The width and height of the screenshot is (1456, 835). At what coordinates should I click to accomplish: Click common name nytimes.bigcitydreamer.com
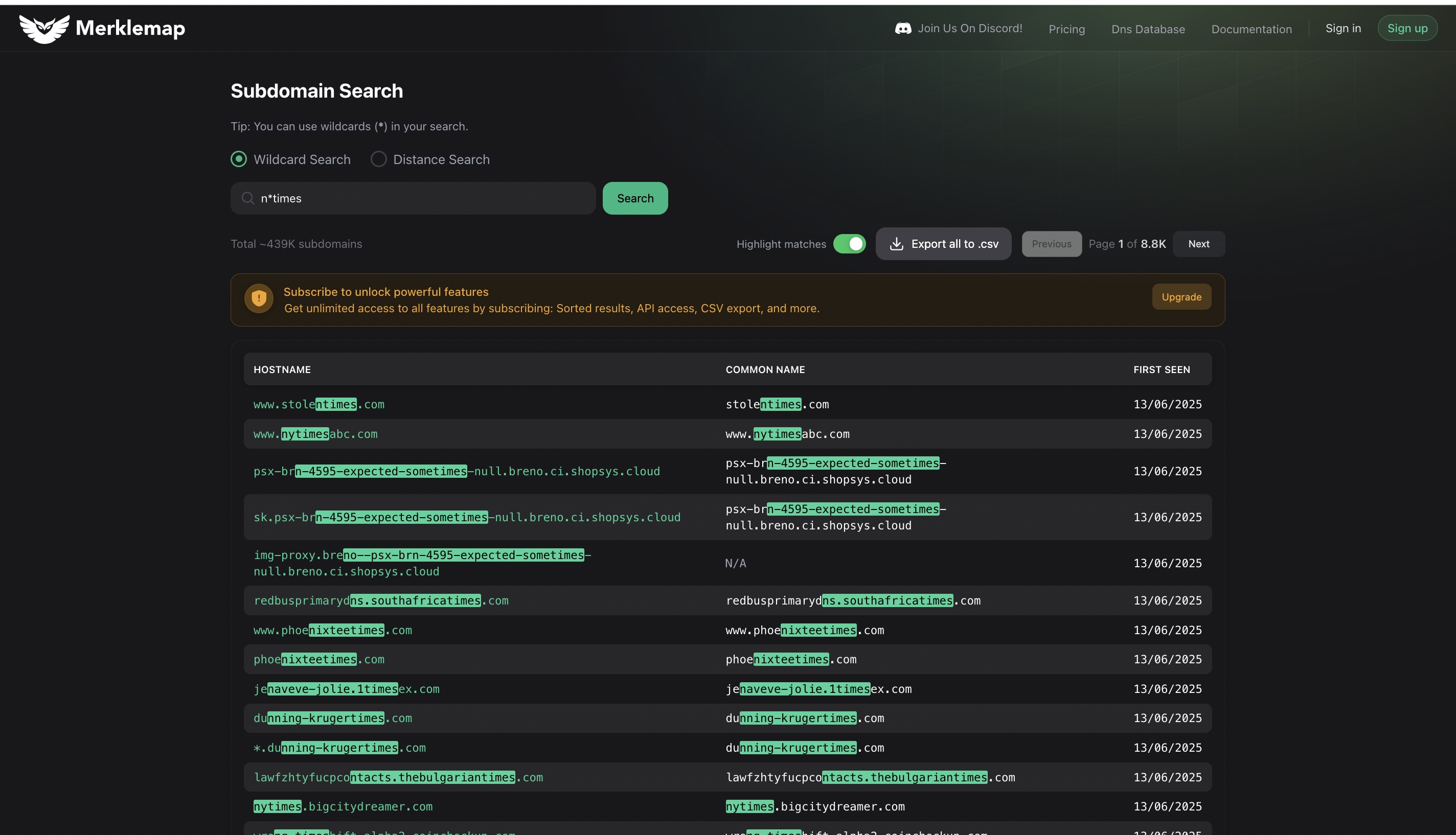click(x=814, y=806)
